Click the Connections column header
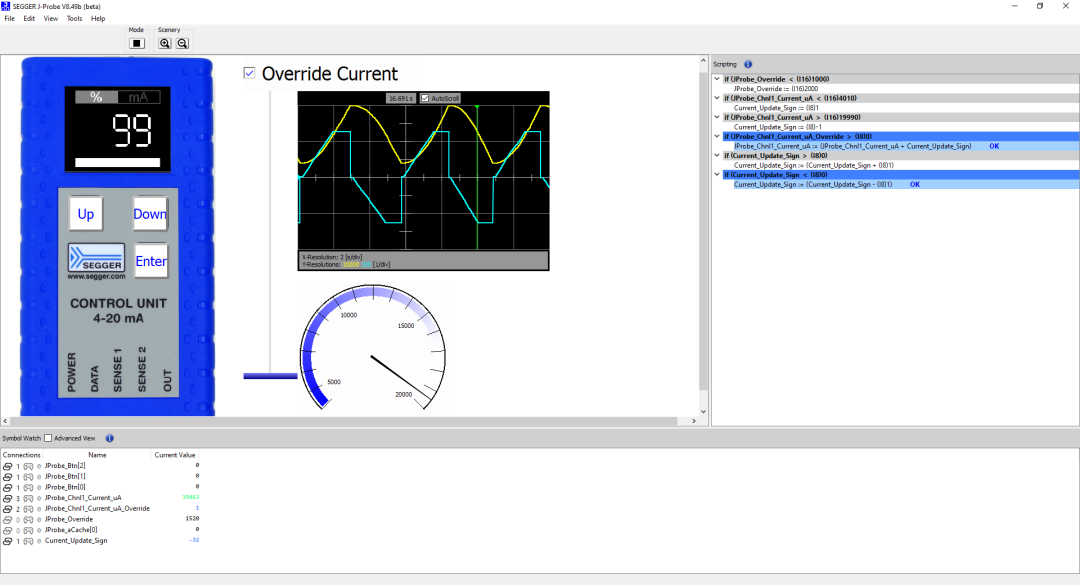 pos(21,455)
